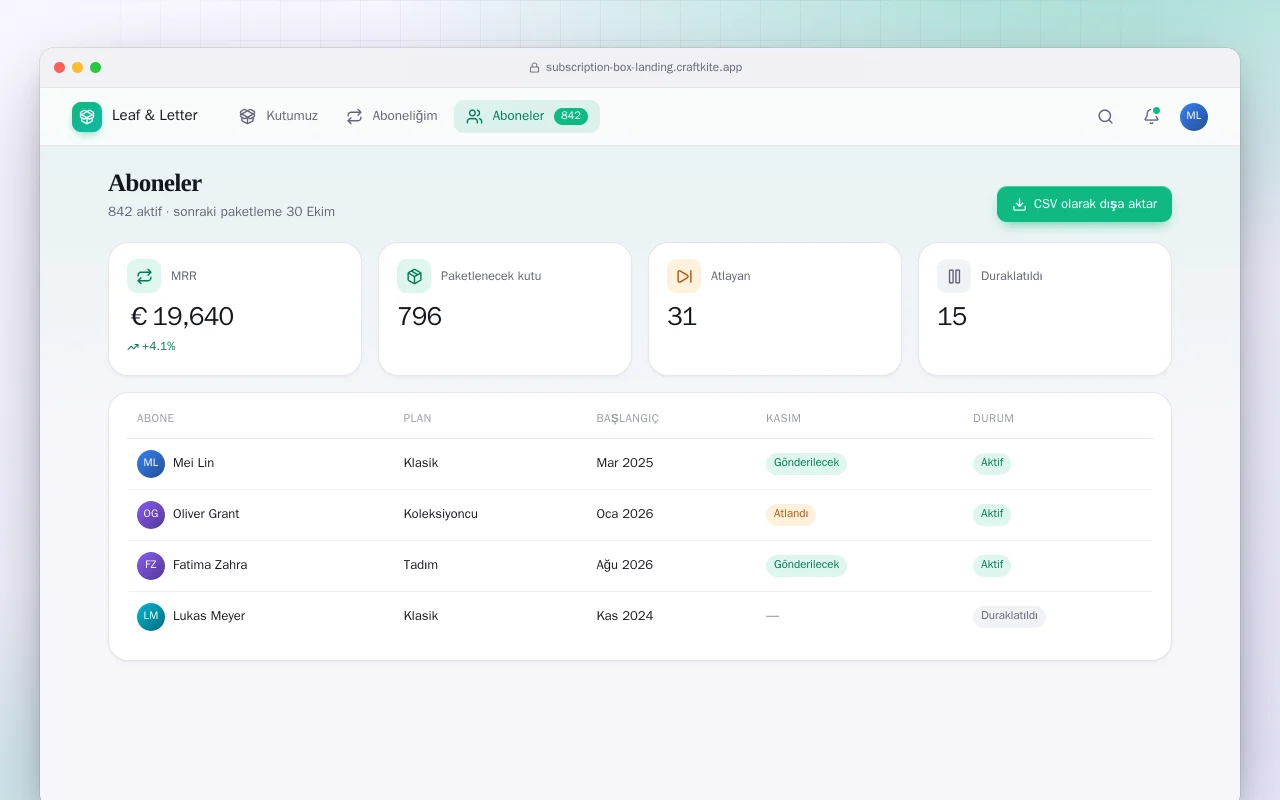Screen dimensions: 1280x800
Task: Click the Leaf & Letter logo icon
Action: [87, 117]
